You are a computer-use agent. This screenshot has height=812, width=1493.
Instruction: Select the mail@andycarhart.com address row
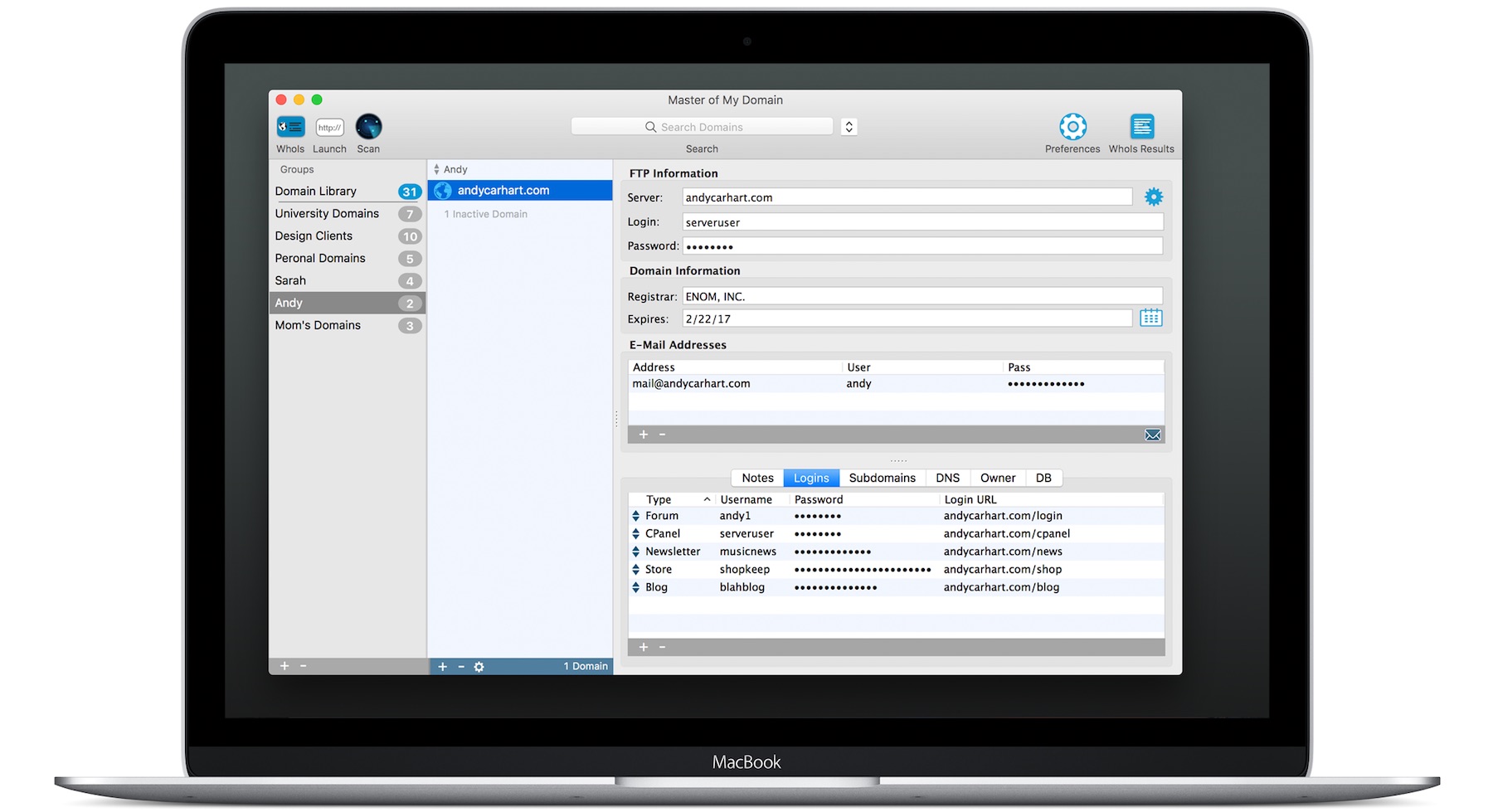896,384
